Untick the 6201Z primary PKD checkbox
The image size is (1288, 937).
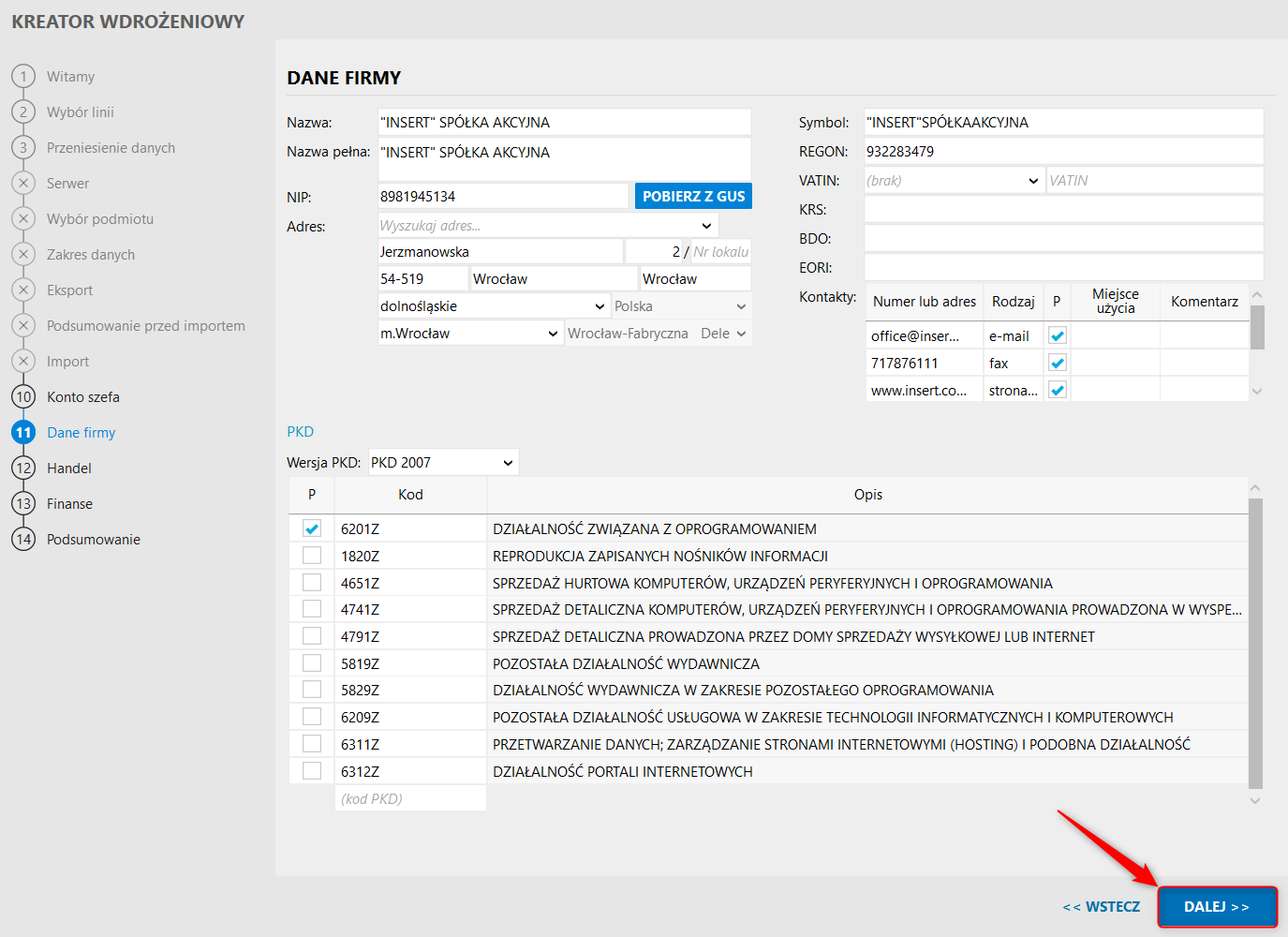(312, 528)
